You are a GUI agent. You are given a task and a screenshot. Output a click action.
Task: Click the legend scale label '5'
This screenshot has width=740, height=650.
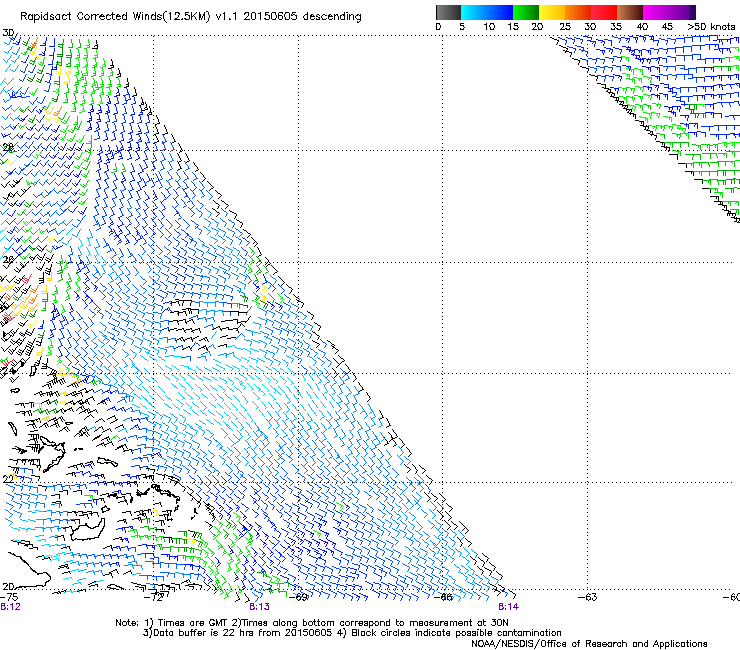coord(462,27)
